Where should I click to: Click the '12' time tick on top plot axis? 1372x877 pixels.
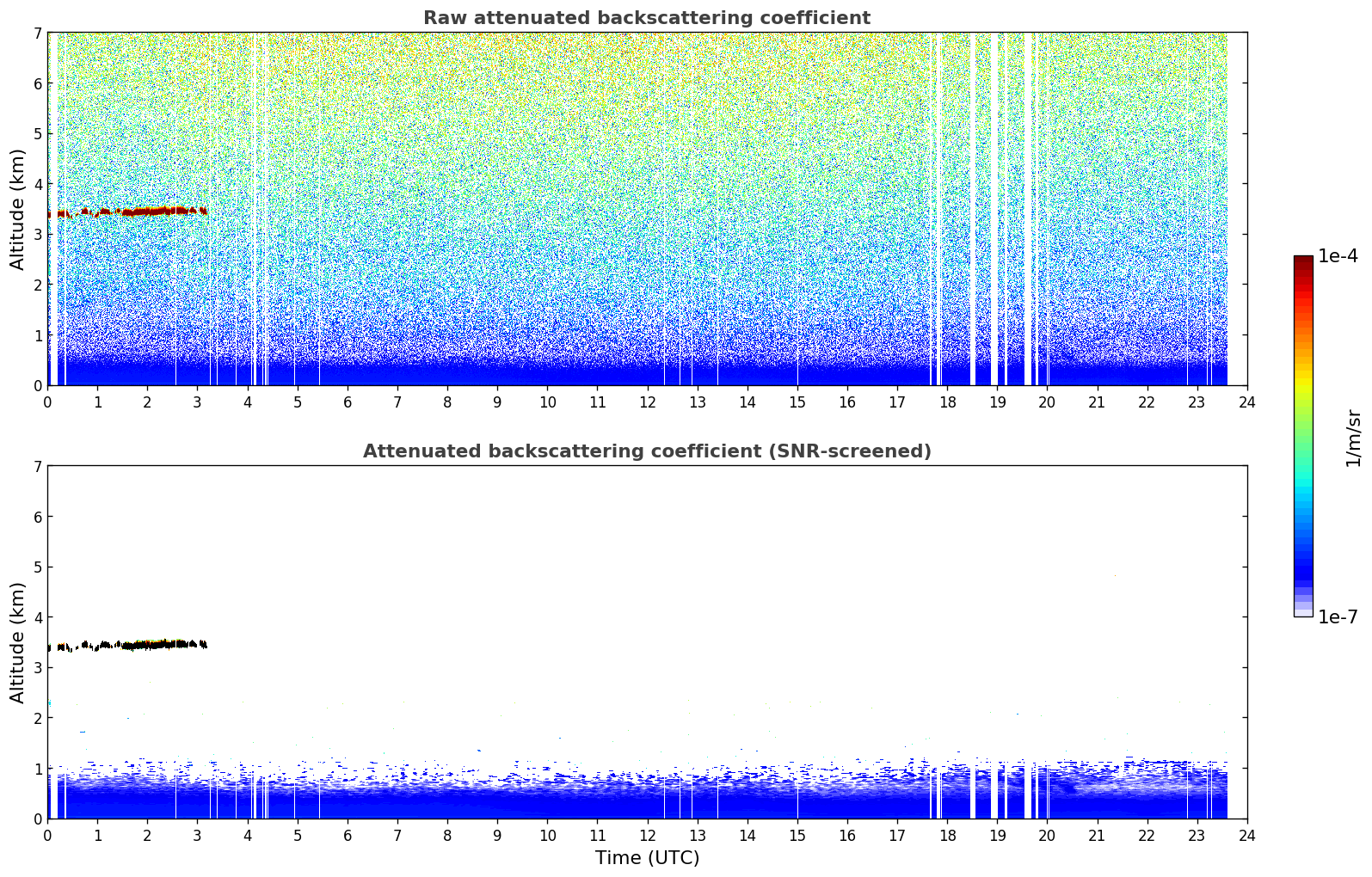(x=647, y=402)
